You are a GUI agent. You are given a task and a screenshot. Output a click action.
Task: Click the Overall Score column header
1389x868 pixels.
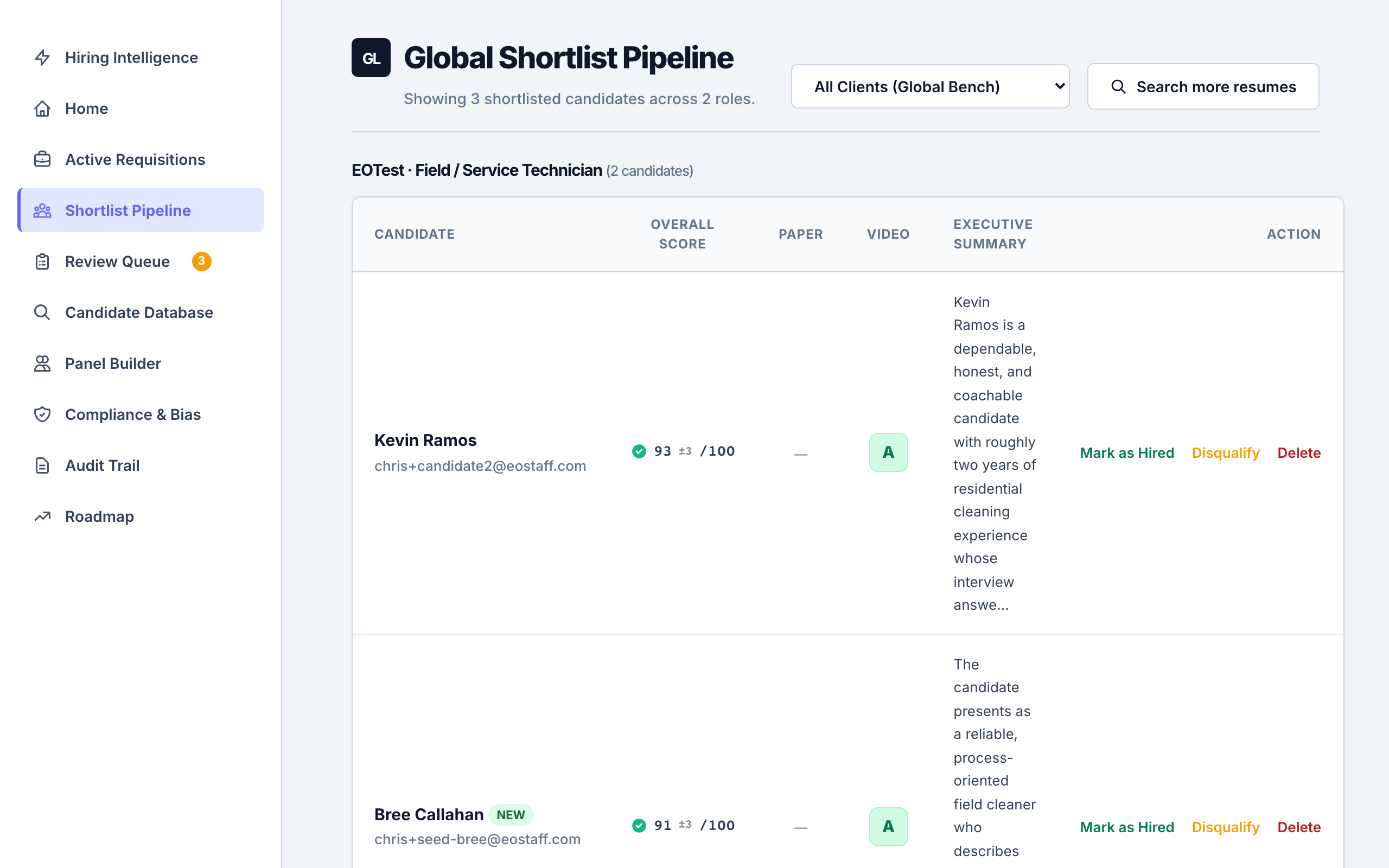click(682, 234)
